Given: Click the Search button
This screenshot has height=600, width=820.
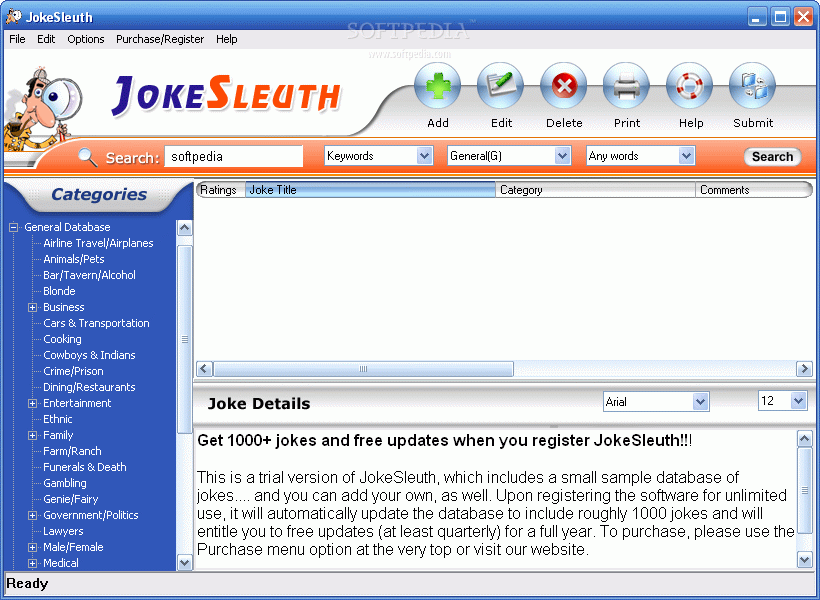Looking at the screenshot, I should 772,156.
